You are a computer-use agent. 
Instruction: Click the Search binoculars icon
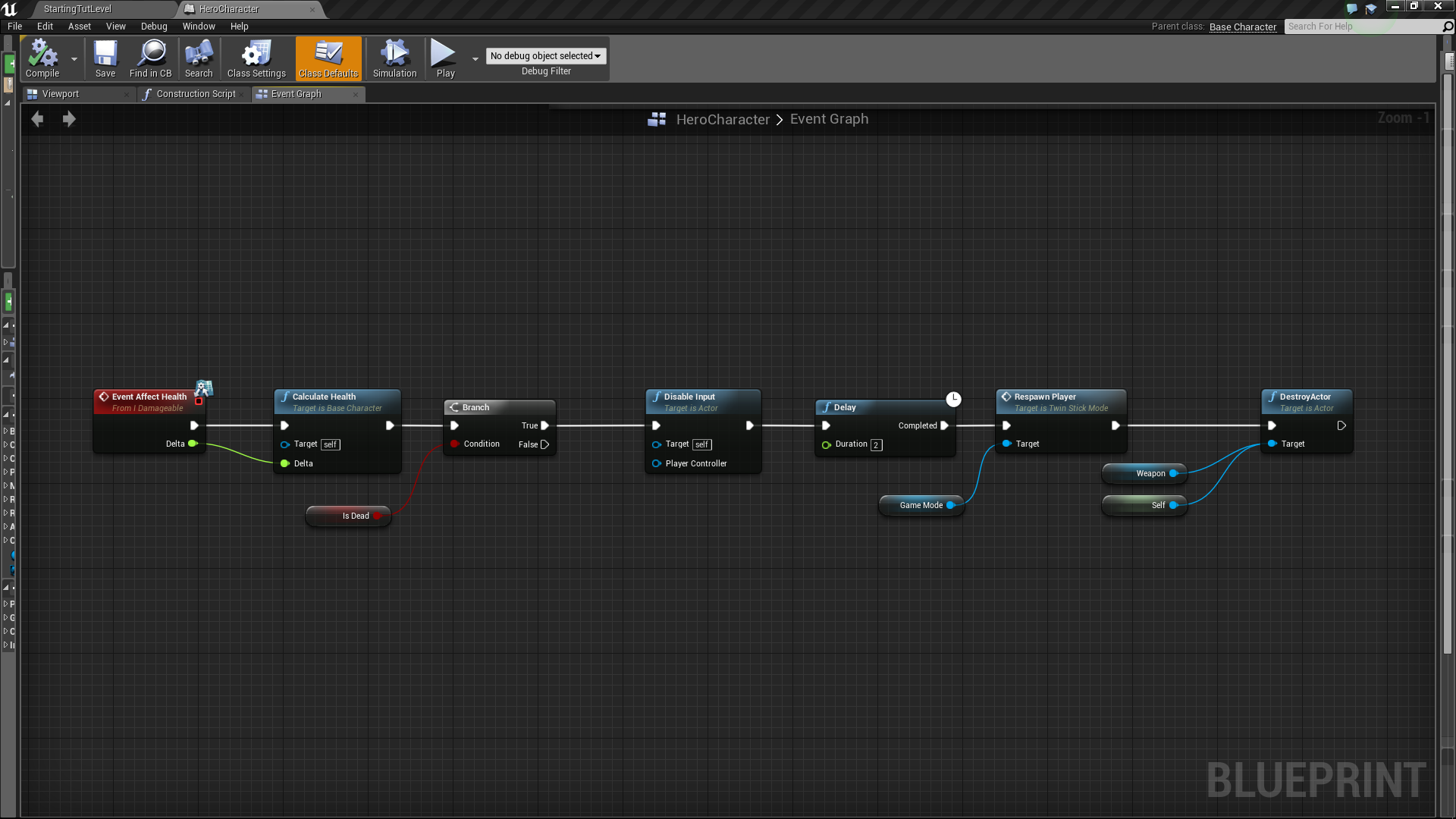[x=199, y=54]
